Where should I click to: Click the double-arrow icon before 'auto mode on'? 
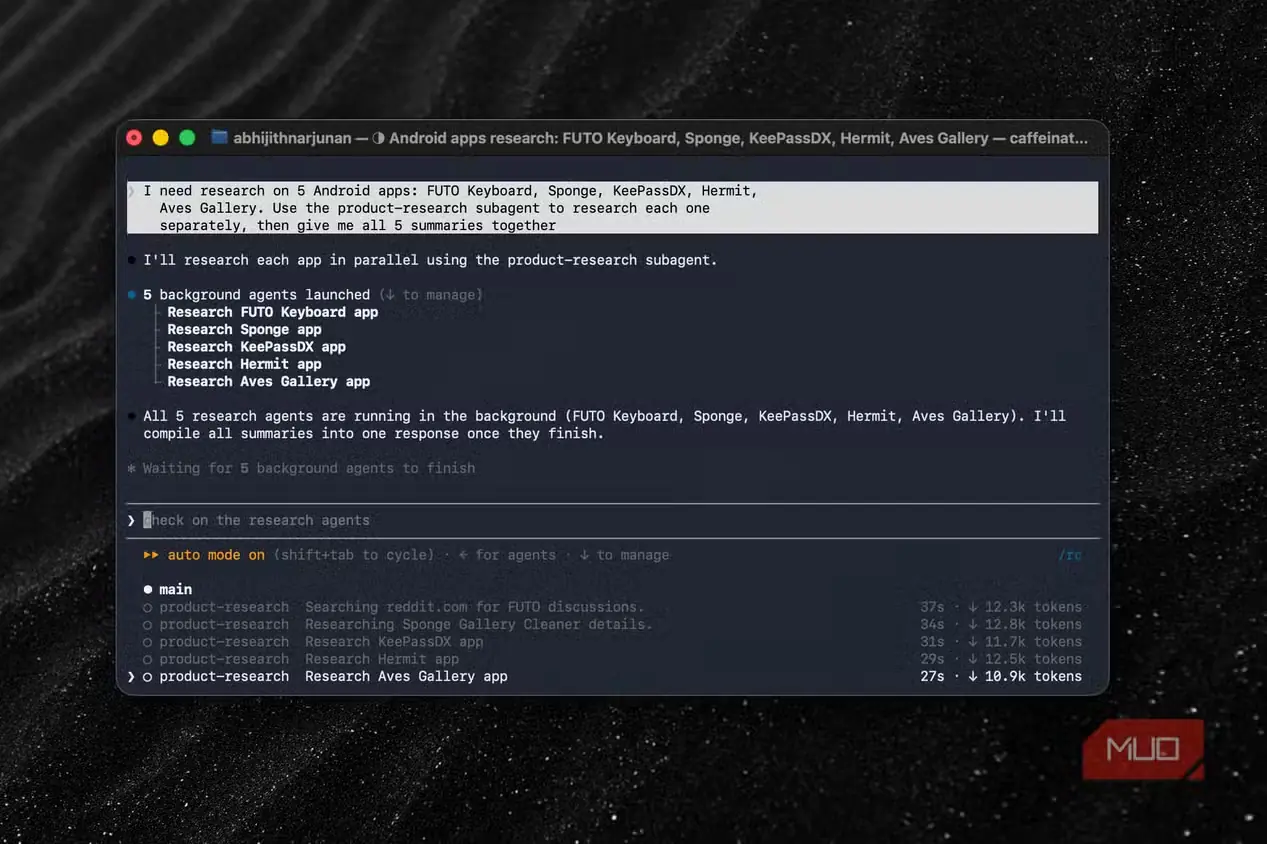coord(151,555)
